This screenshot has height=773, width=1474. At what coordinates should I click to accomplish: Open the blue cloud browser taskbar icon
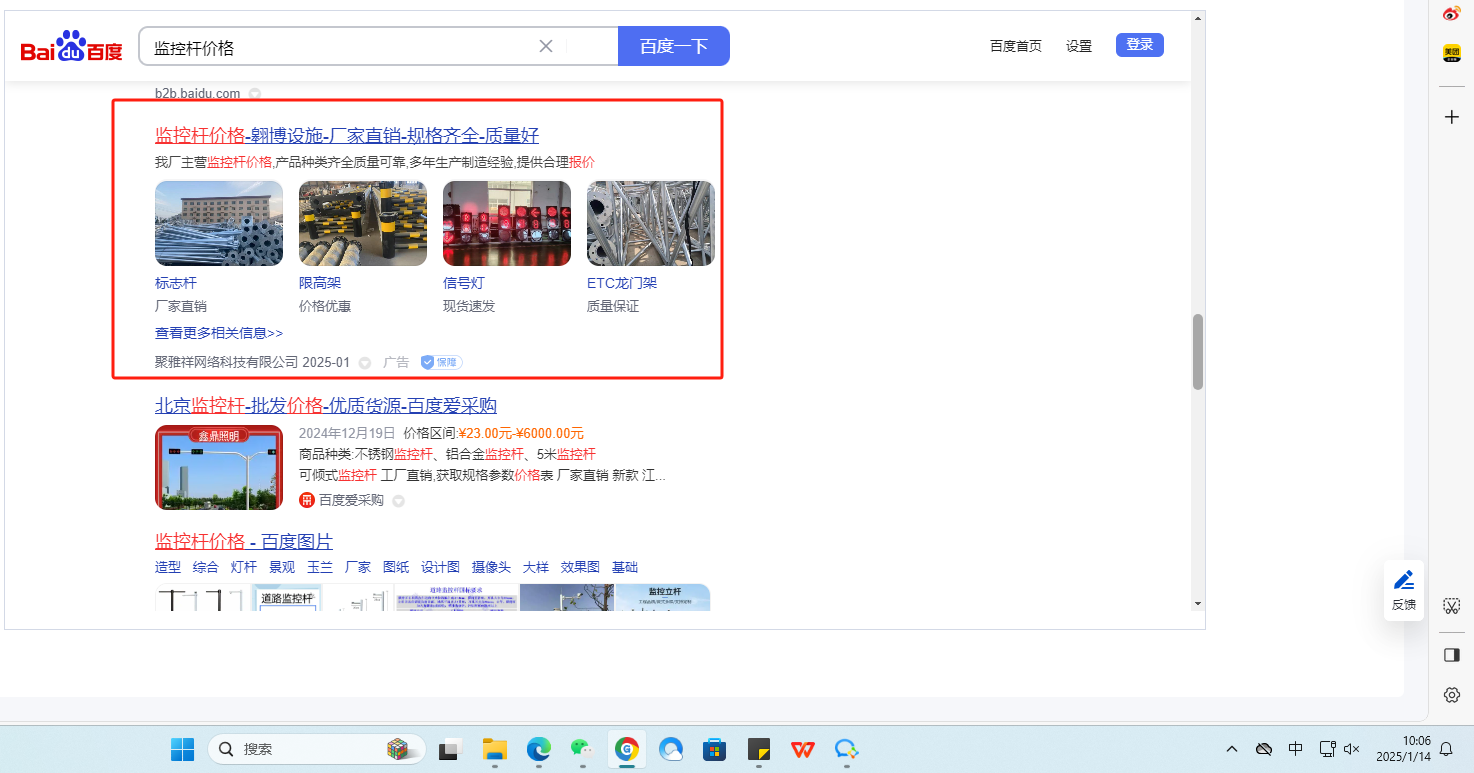[x=670, y=749]
